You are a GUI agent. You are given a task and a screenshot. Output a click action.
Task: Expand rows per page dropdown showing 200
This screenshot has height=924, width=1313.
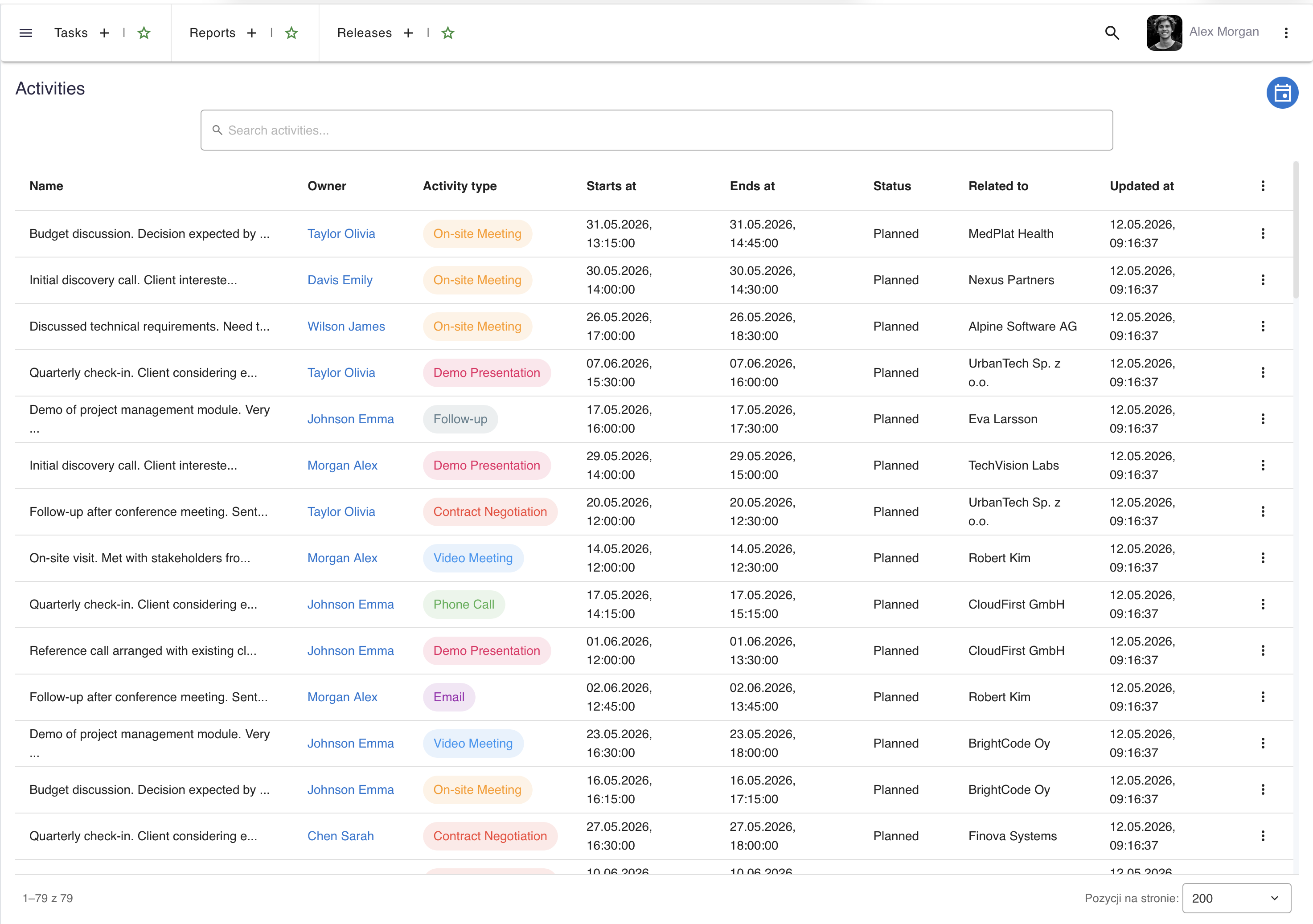pos(1236,898)
